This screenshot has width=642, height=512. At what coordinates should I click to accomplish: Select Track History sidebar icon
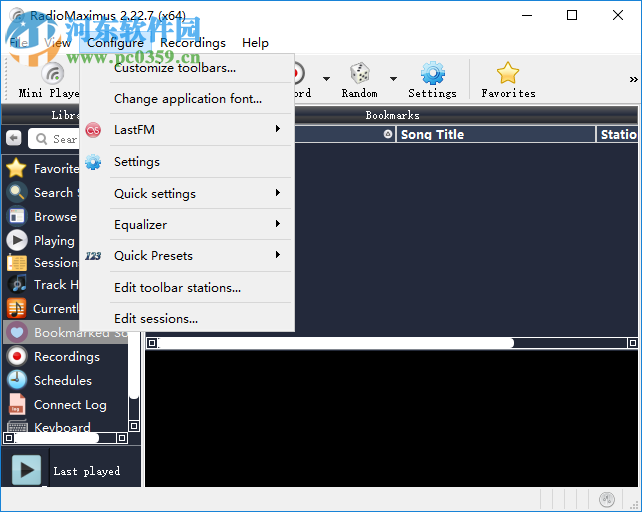click(x=17, y=284)
